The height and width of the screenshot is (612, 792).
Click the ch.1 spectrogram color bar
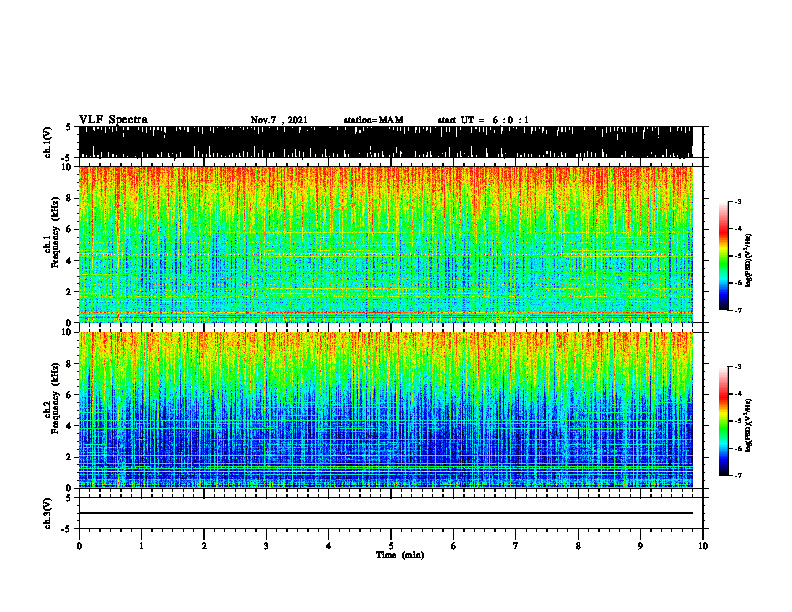click(724, 256)
